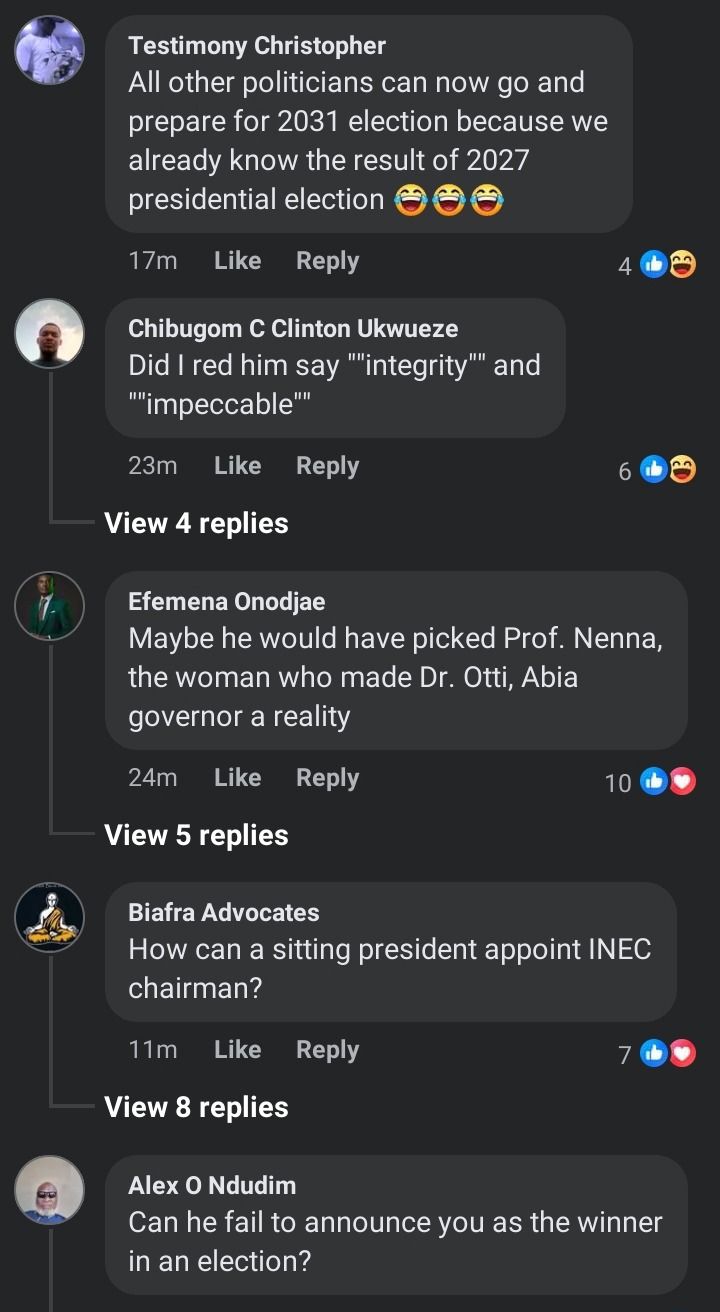The width and height of the screenshot is (720, 1312).
Task: Reply to Efemena Onodjae's comment
Action: pos(327,778)
